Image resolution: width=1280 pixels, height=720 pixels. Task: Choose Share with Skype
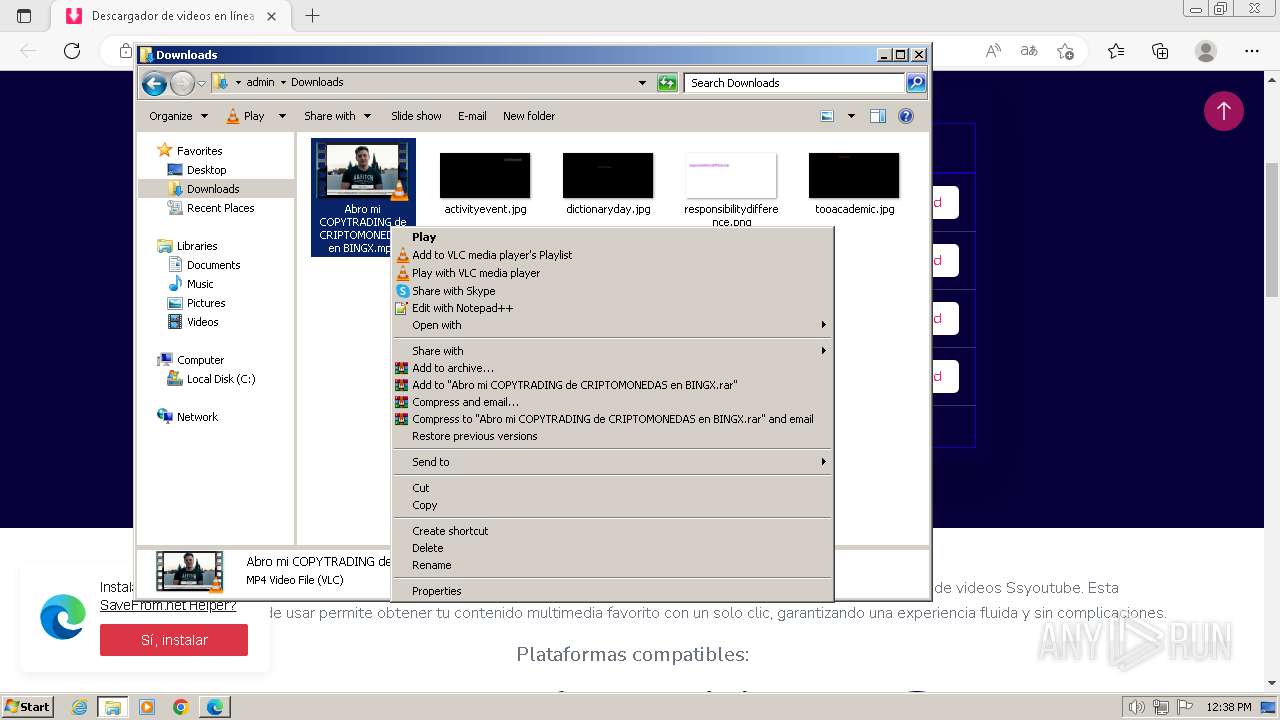612,291
